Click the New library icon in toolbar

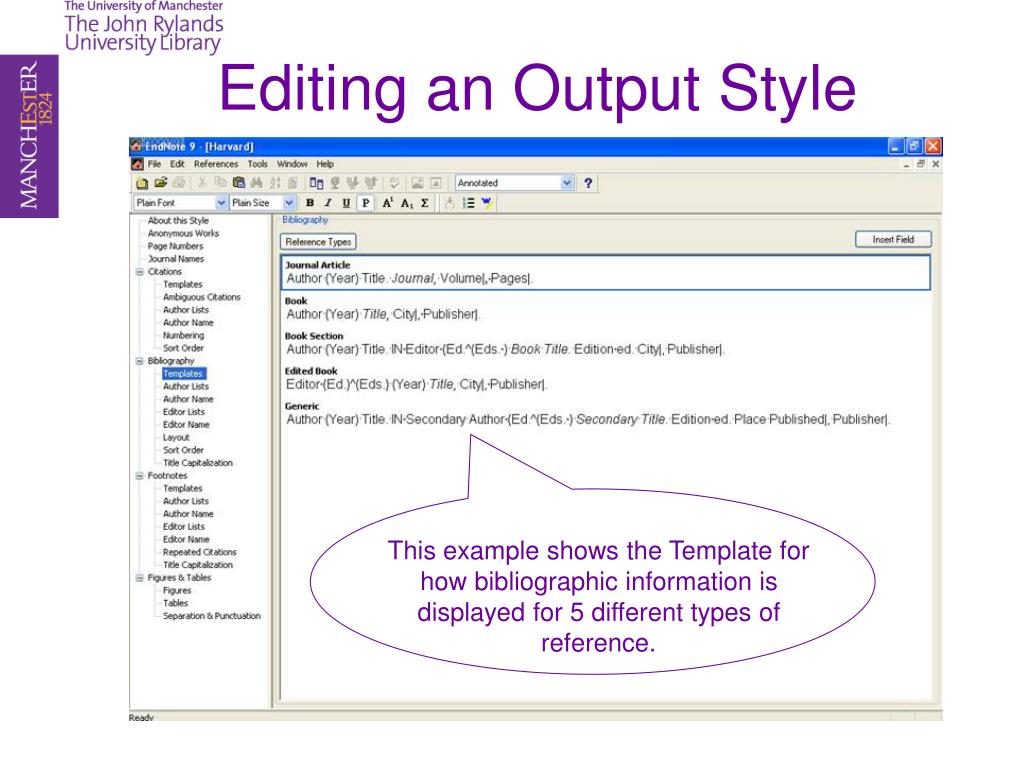point(141,183)
